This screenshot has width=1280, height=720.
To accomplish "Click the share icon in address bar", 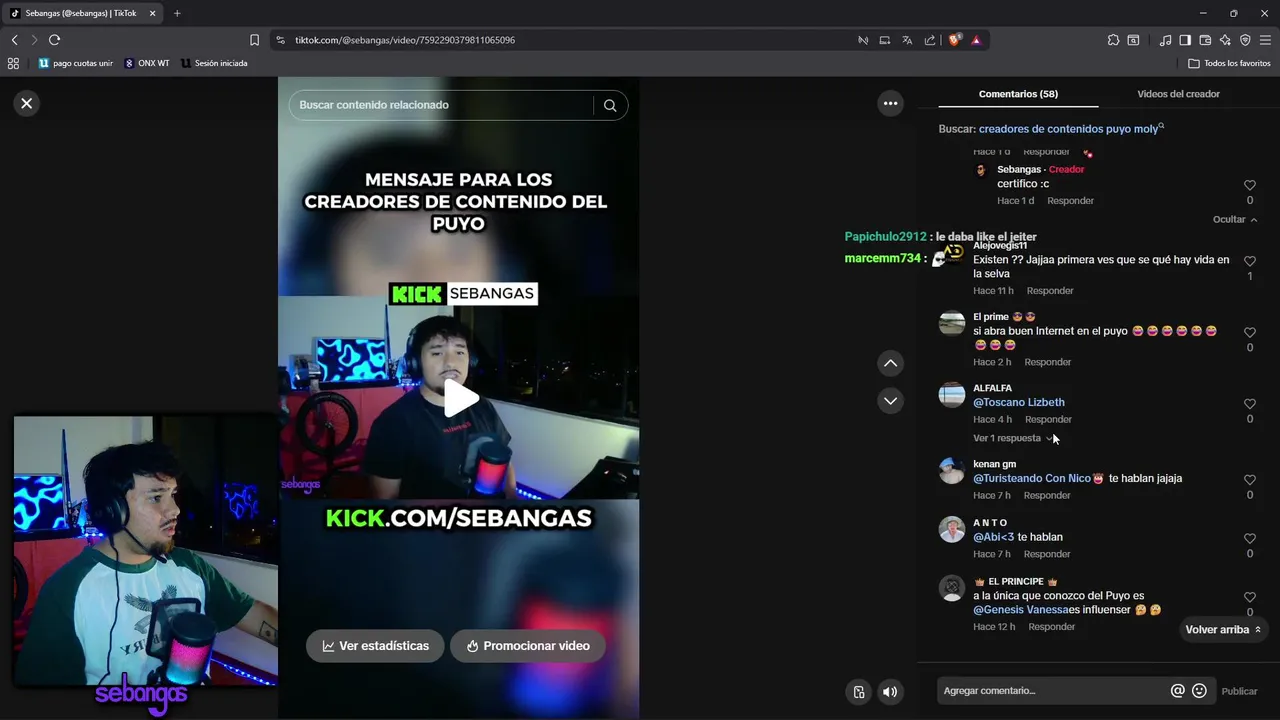I will tap(930, 40).
